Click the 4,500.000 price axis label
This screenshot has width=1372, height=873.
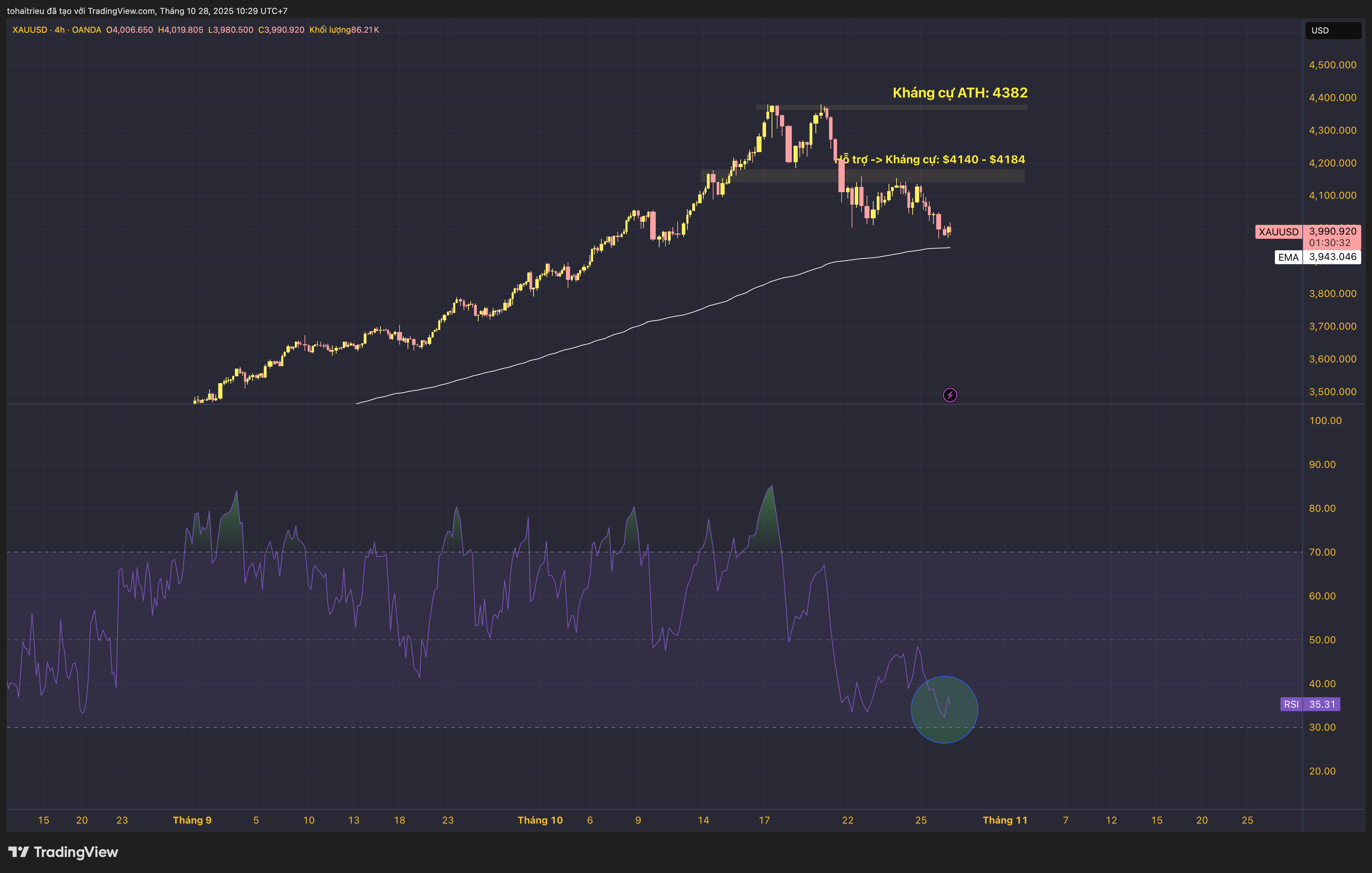1333,65
